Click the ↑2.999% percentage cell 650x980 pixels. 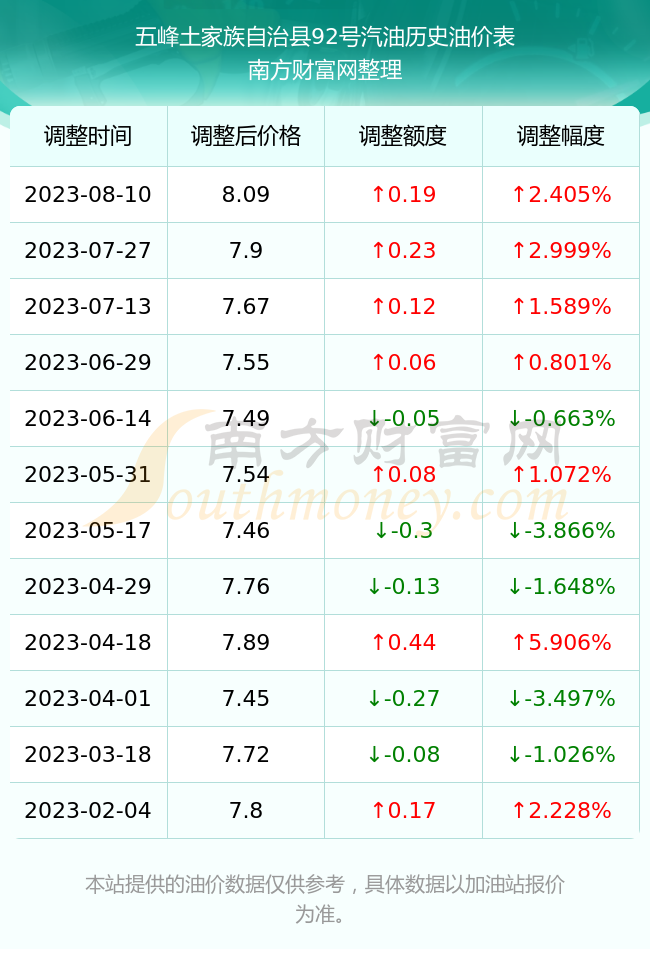click(x=561, y=251)
